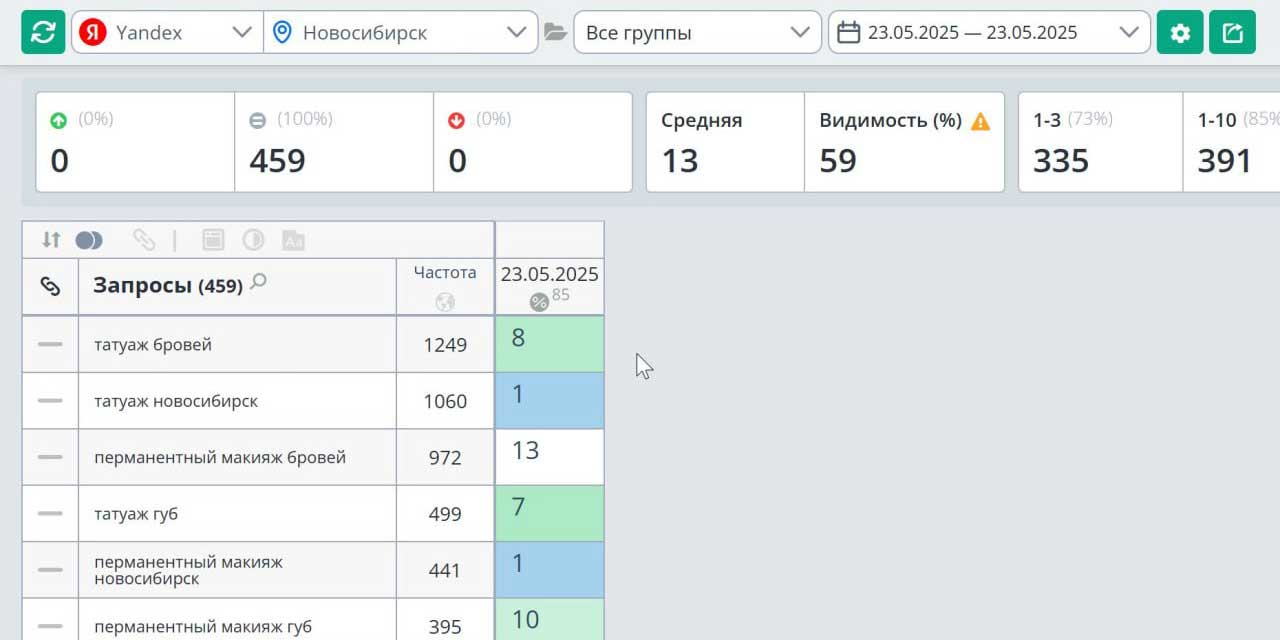Click the chain link icon in table toolbar
Viewport: 1280px width, 640px height.
tap(144, 240)
